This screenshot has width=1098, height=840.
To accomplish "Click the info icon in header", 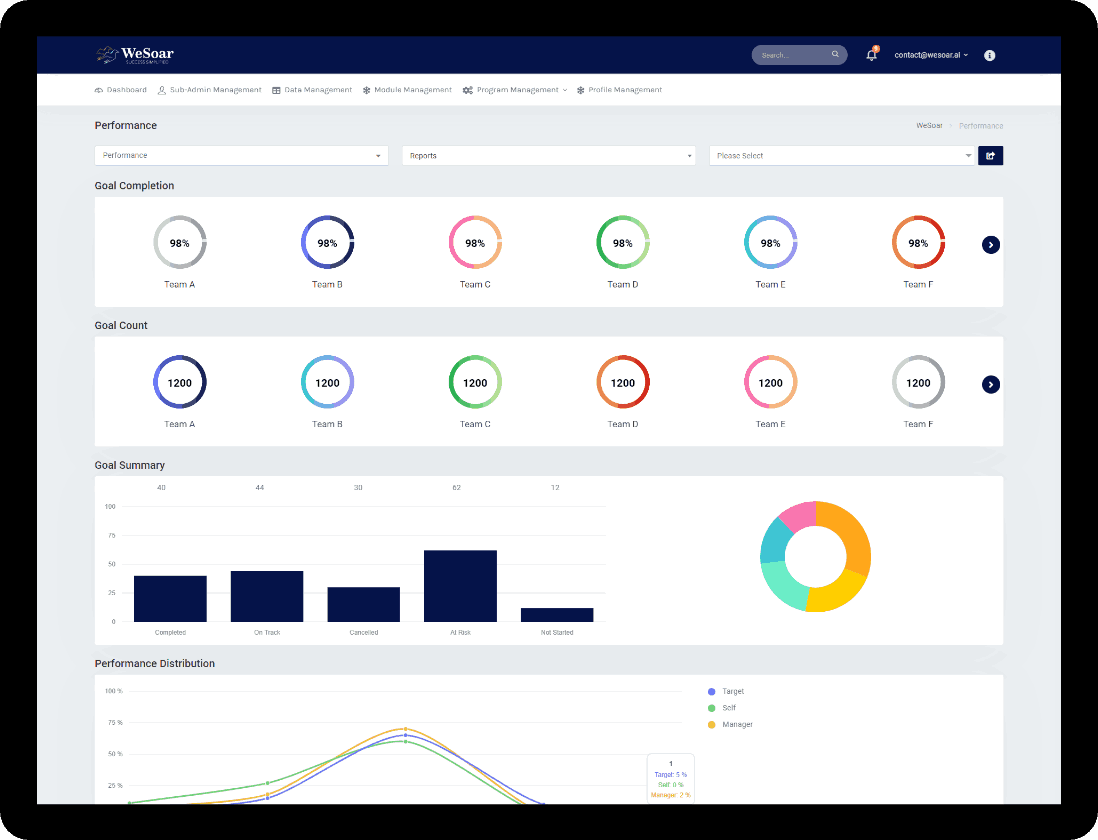I will [x=989, y=55].
